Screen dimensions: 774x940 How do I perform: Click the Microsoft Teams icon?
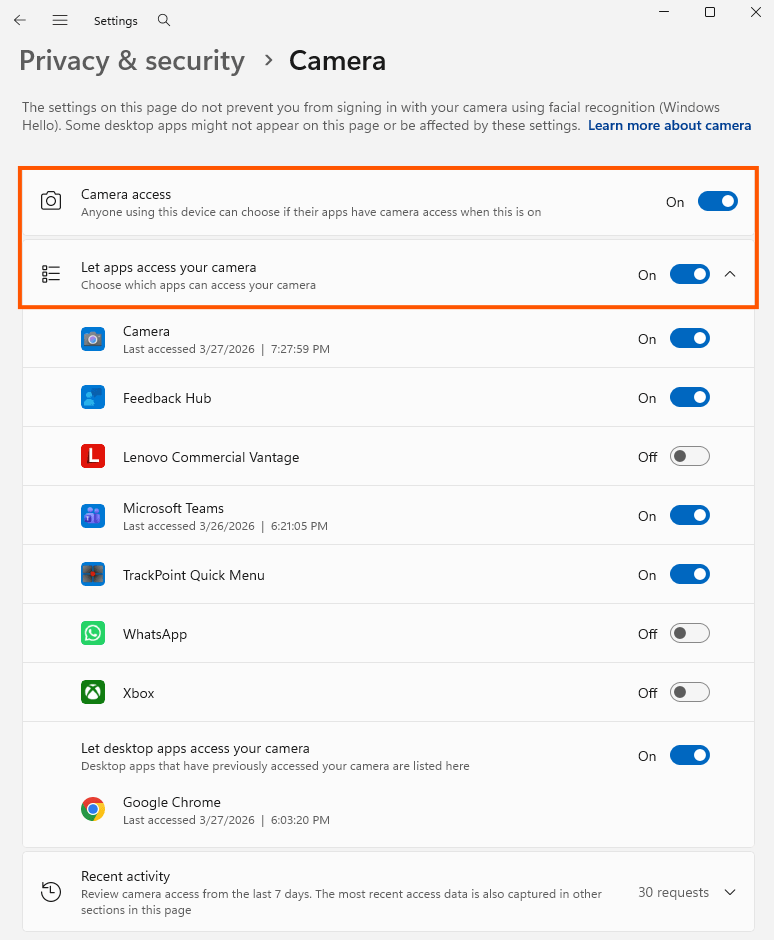pyautogui.click(x=93, y=515)
